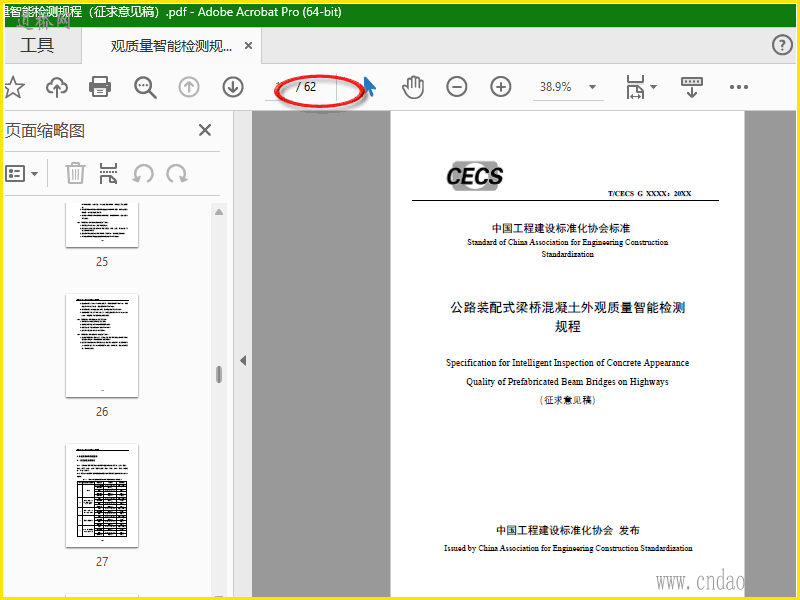Open the 工具 tab

[37, 45]
